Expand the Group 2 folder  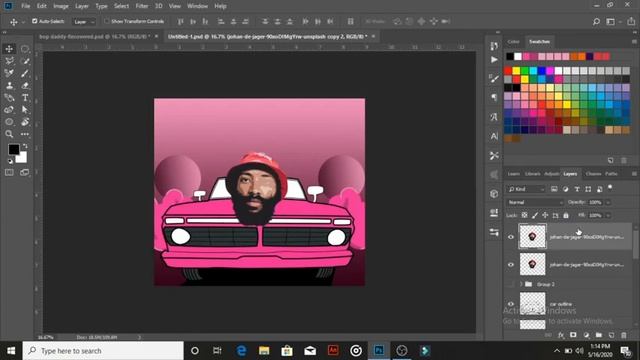tap(521, 284)
